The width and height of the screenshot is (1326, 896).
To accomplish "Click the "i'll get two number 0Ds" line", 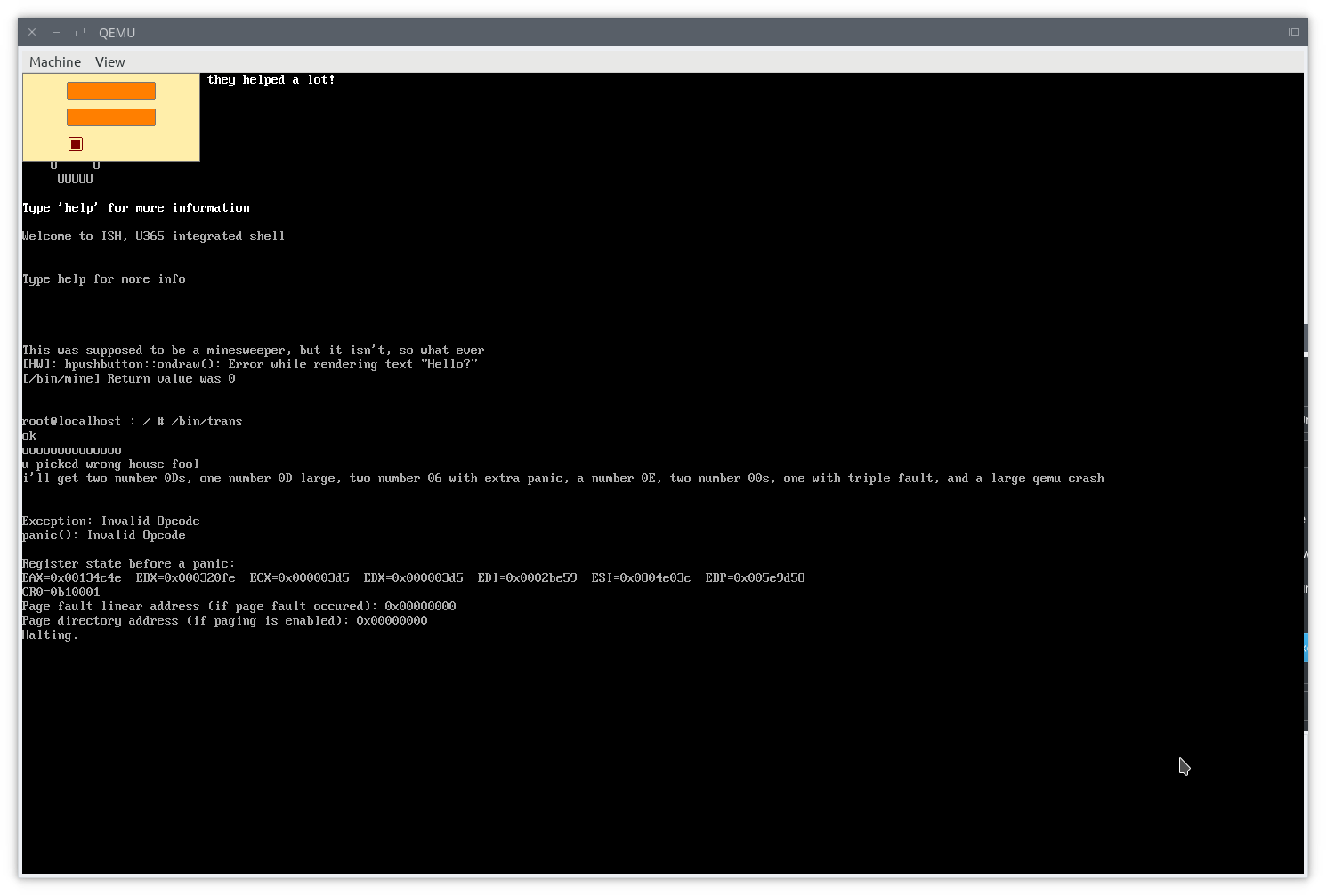I will pos(563,478).
